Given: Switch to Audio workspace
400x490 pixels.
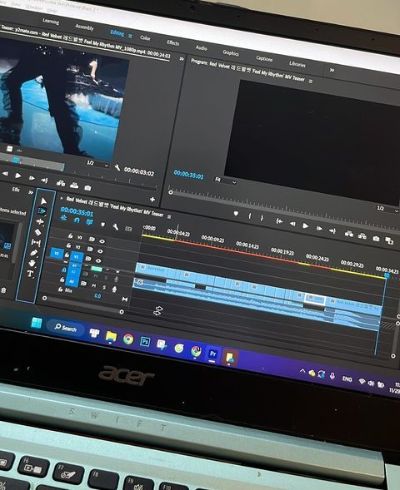Looking at the screenshot, I should point(202,48).
